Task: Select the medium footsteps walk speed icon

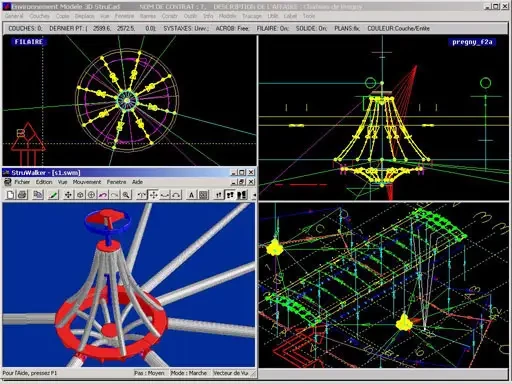Action: (x=230, y=195)
